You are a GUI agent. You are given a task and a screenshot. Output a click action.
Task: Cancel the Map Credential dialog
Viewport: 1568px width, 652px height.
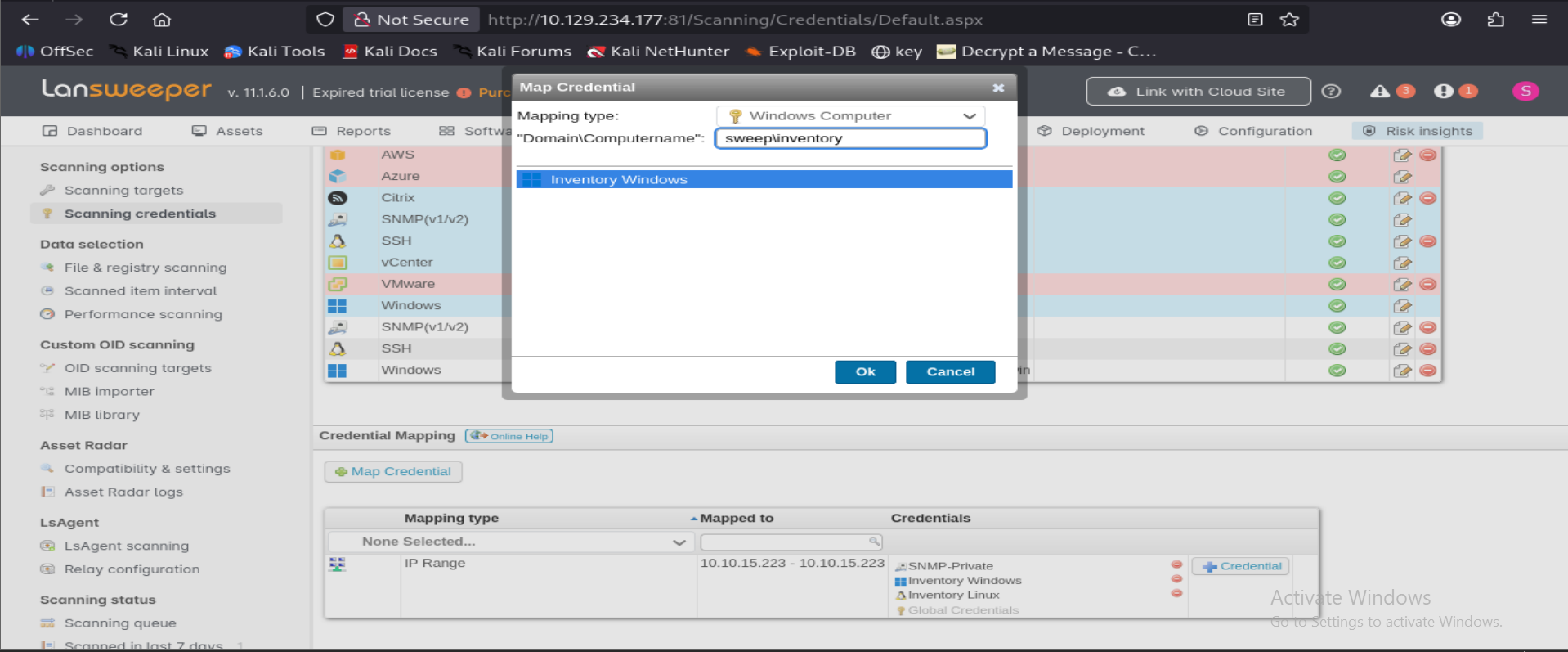[x=950, y=372]
